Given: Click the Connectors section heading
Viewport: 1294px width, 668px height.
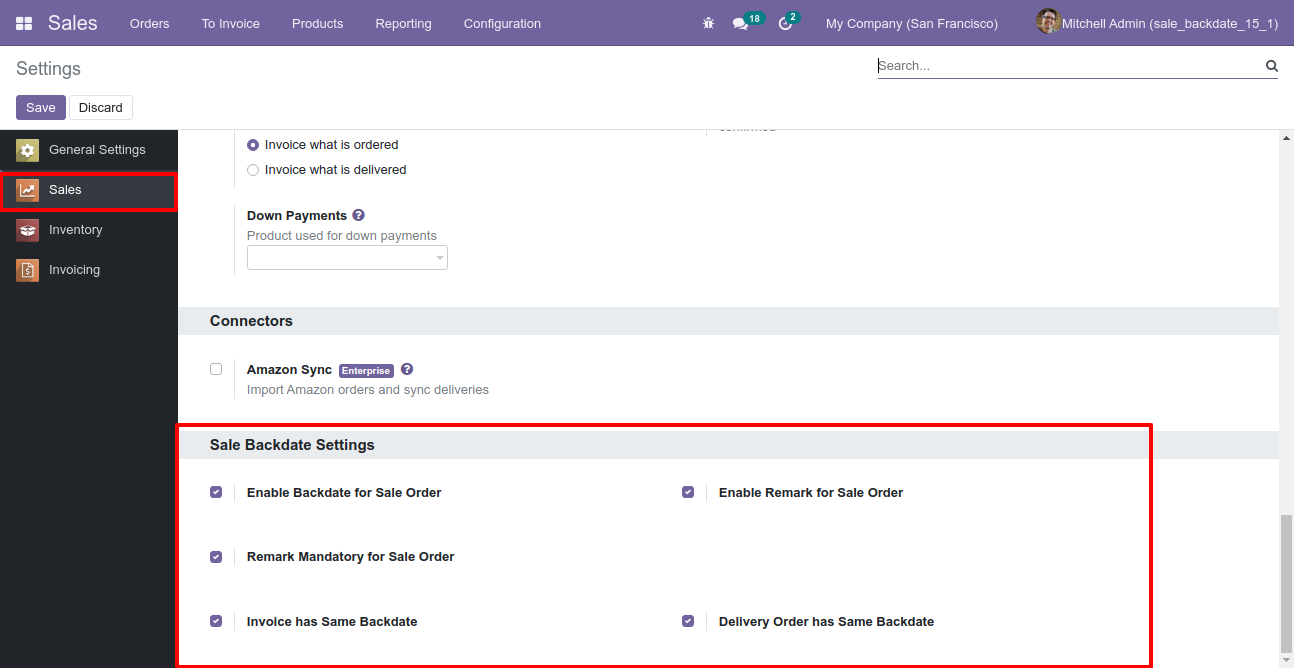Looking at the screenshot, I should (x=251, y=321).
